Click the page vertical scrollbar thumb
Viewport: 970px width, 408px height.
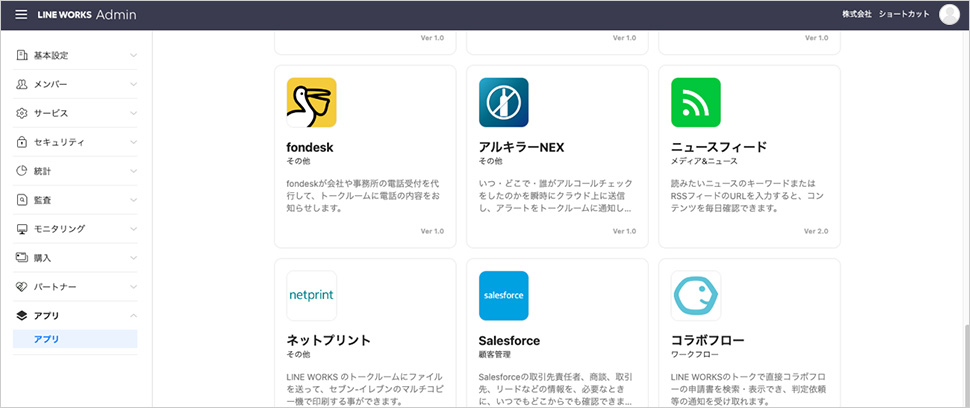click(x=966, y=365)
